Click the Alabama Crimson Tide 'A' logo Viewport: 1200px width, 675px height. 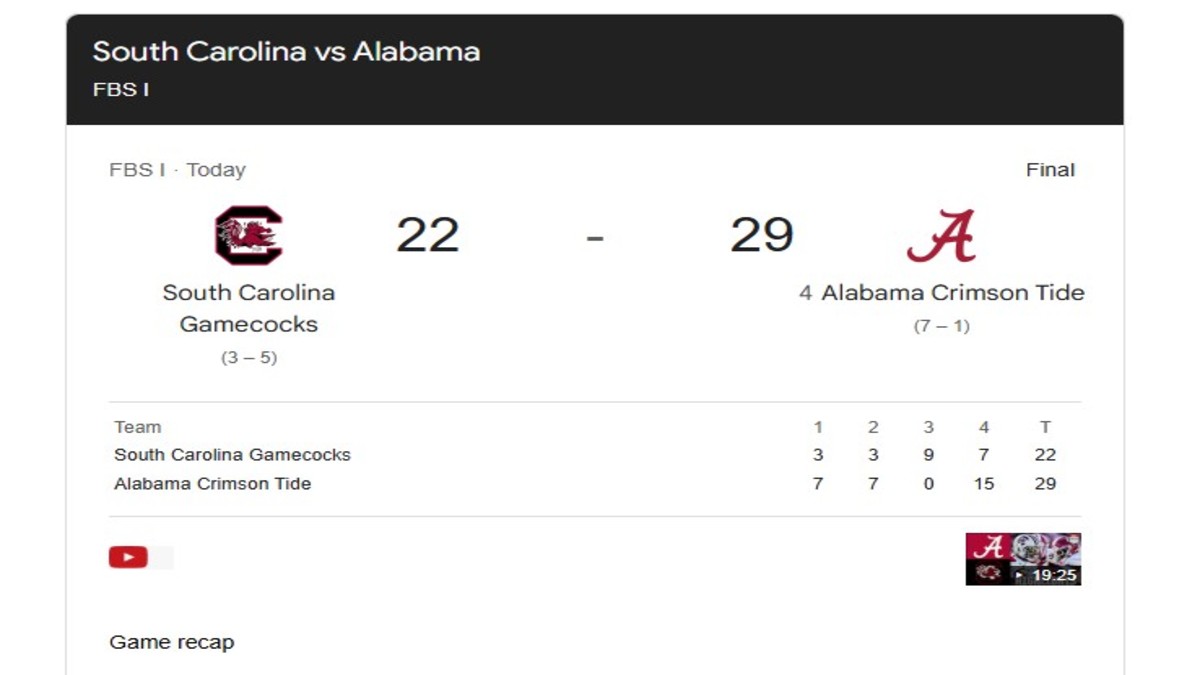point(941,236)
